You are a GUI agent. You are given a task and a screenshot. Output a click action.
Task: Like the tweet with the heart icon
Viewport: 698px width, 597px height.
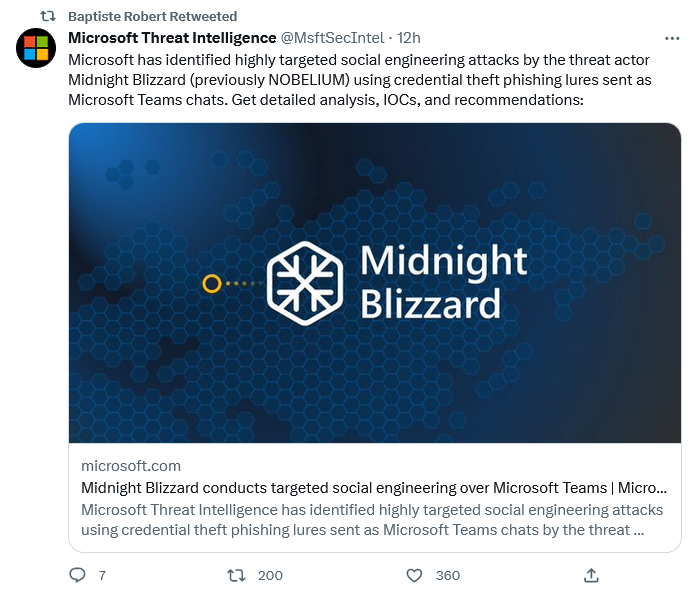click(414, 575)
